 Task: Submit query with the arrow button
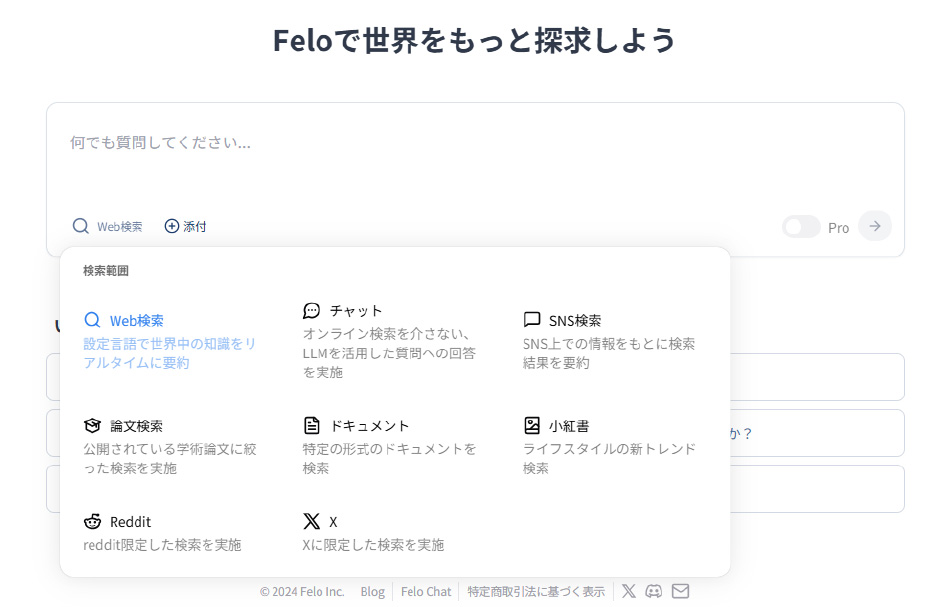(875, 226)
